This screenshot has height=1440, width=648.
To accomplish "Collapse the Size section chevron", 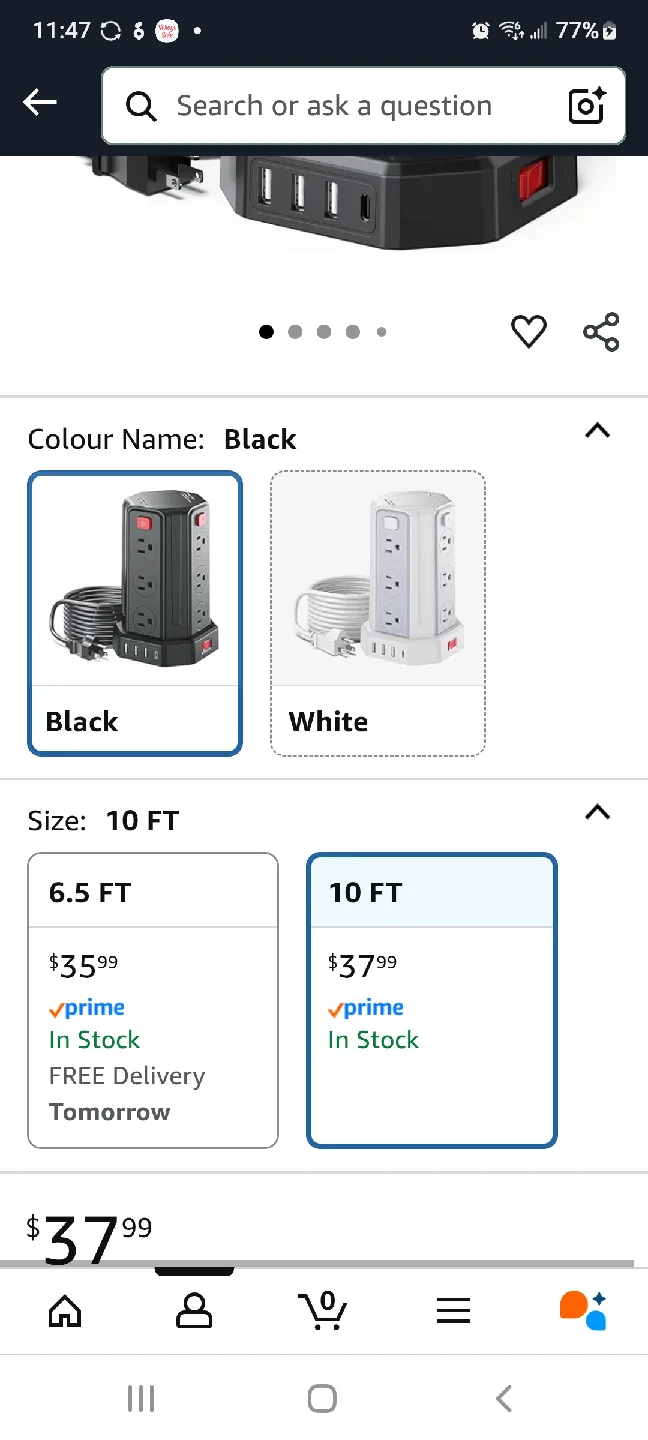I will click(x=597, y=812).
